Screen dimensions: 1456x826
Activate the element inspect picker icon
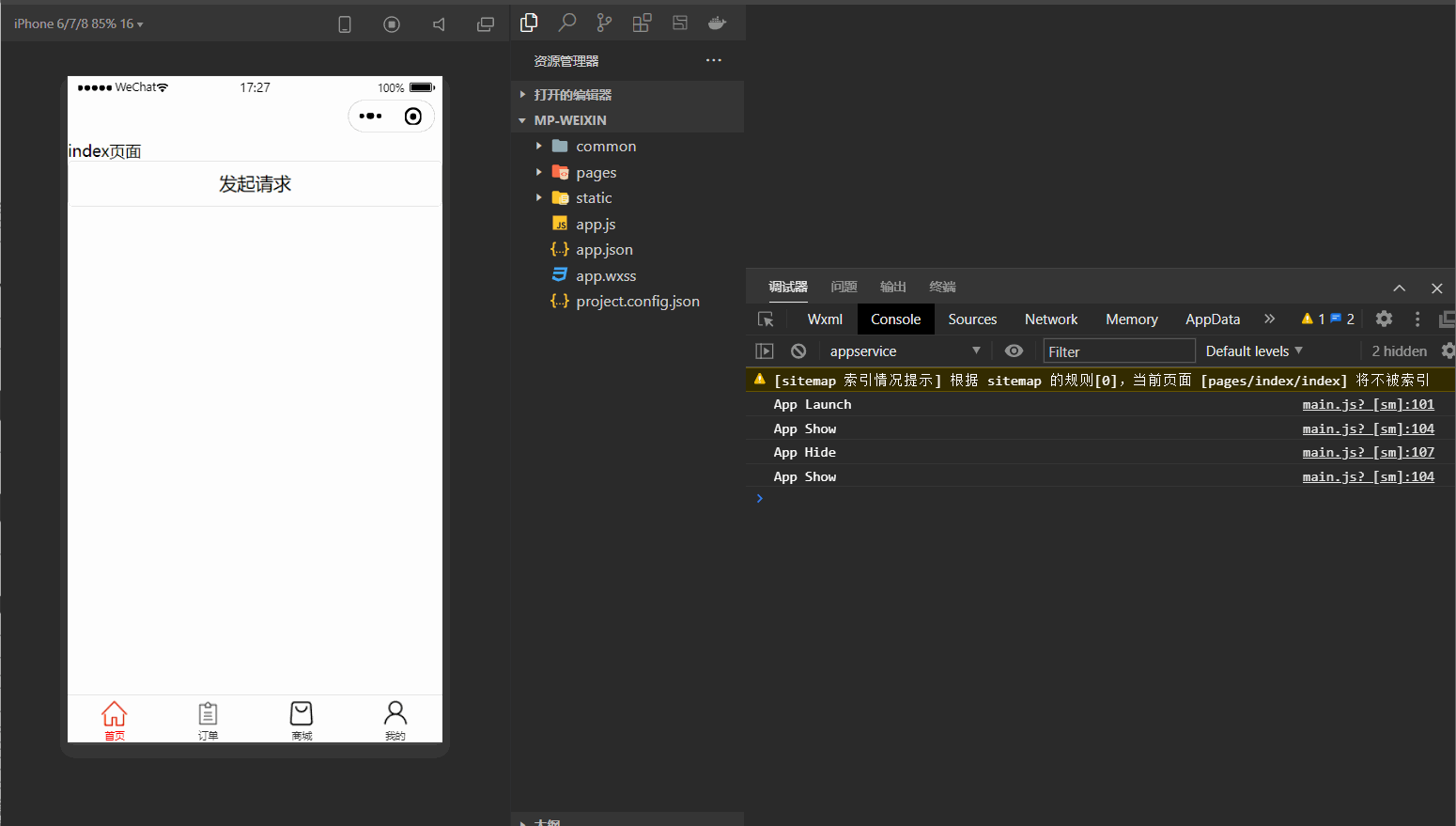point(766,319)
